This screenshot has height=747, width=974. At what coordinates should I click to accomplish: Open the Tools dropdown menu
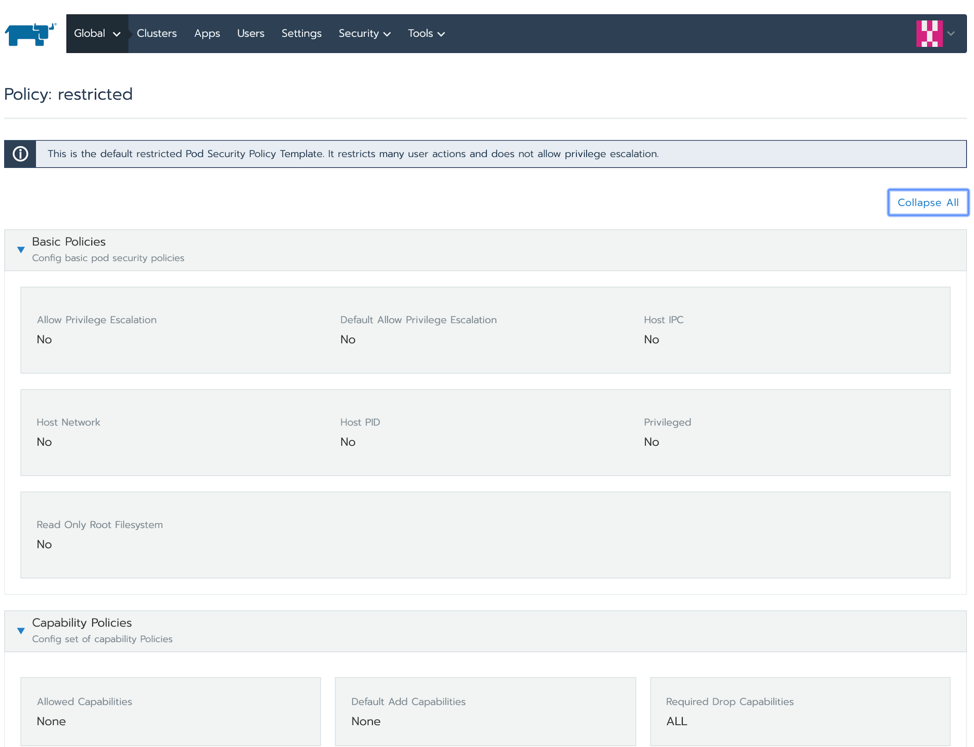(426, 34)
